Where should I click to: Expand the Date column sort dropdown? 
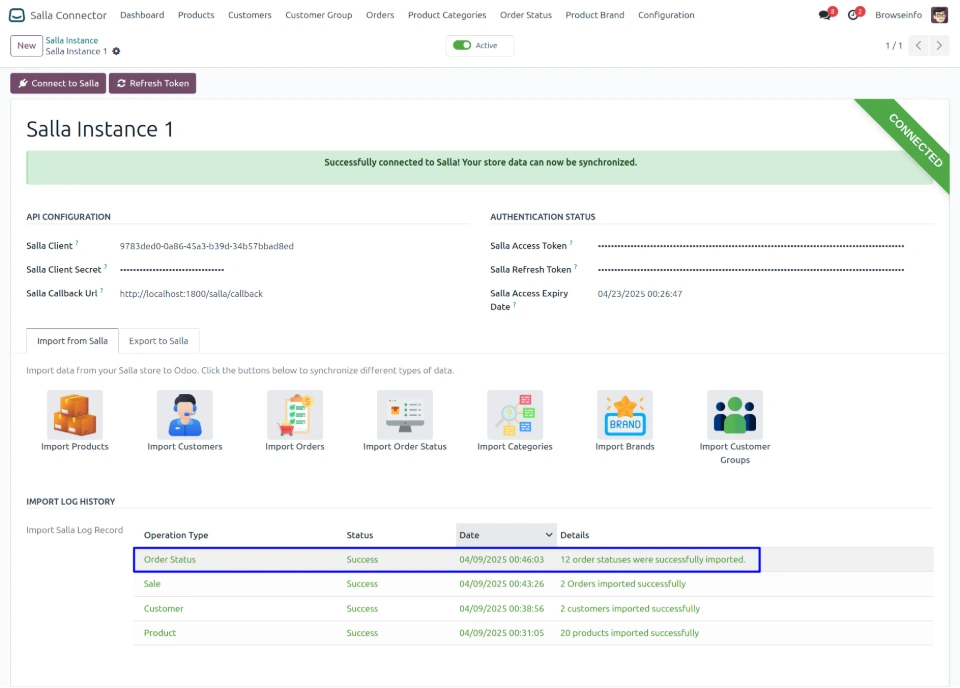[x=548, y=535]
